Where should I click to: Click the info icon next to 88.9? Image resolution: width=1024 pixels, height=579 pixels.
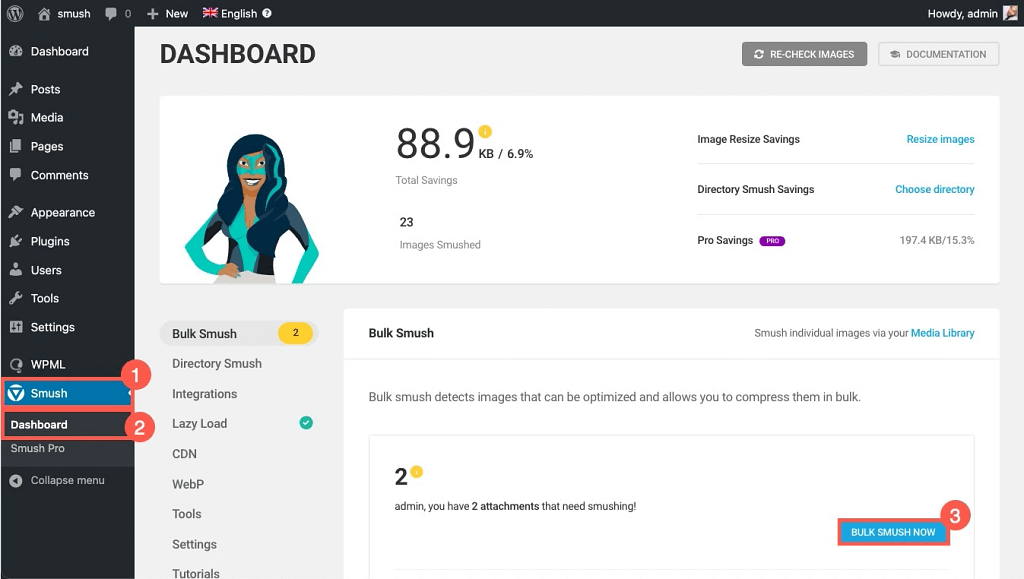pyautogui.click(x=485, y=131)
